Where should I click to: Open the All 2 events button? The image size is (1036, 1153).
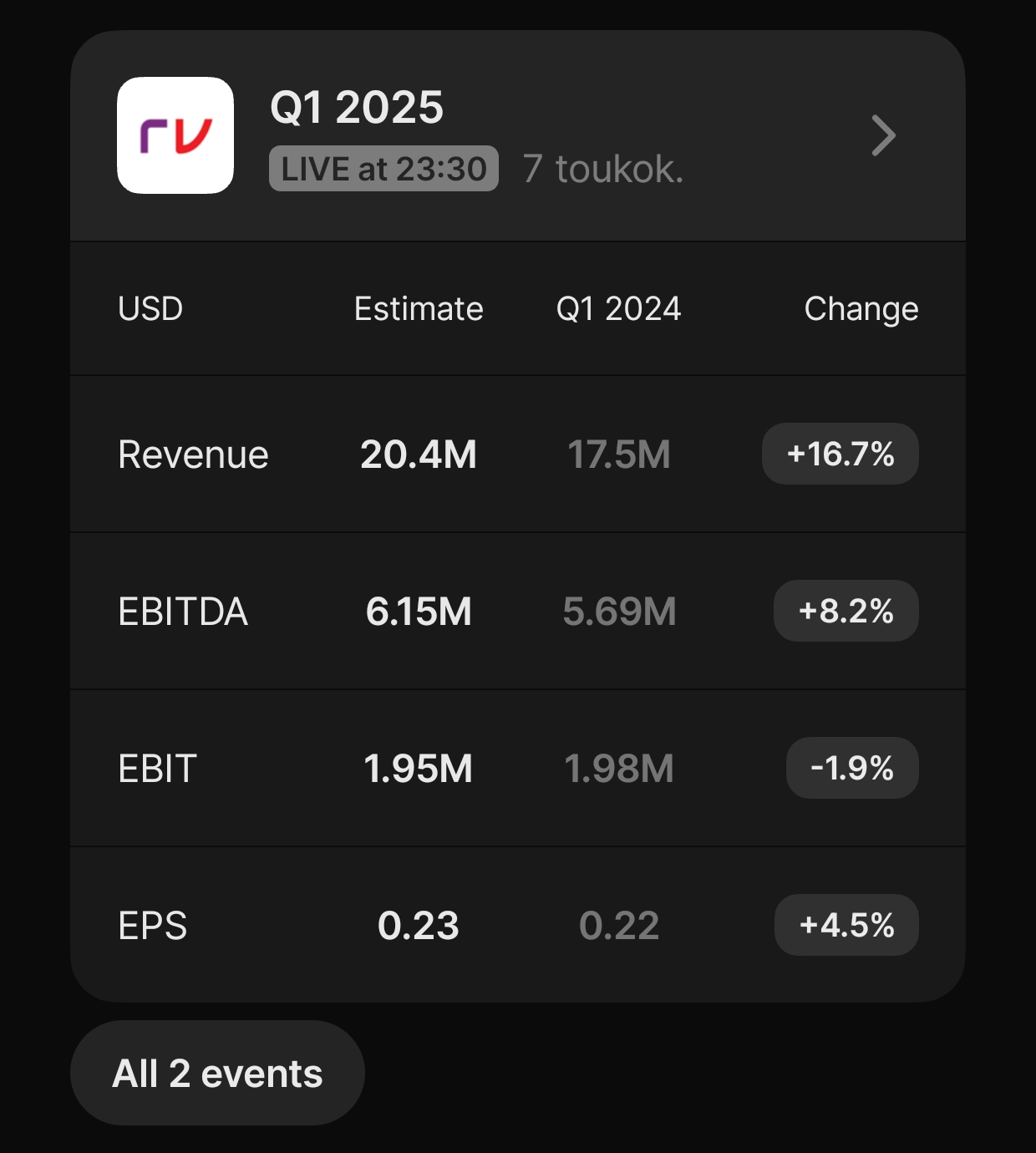click(217, 1073)
